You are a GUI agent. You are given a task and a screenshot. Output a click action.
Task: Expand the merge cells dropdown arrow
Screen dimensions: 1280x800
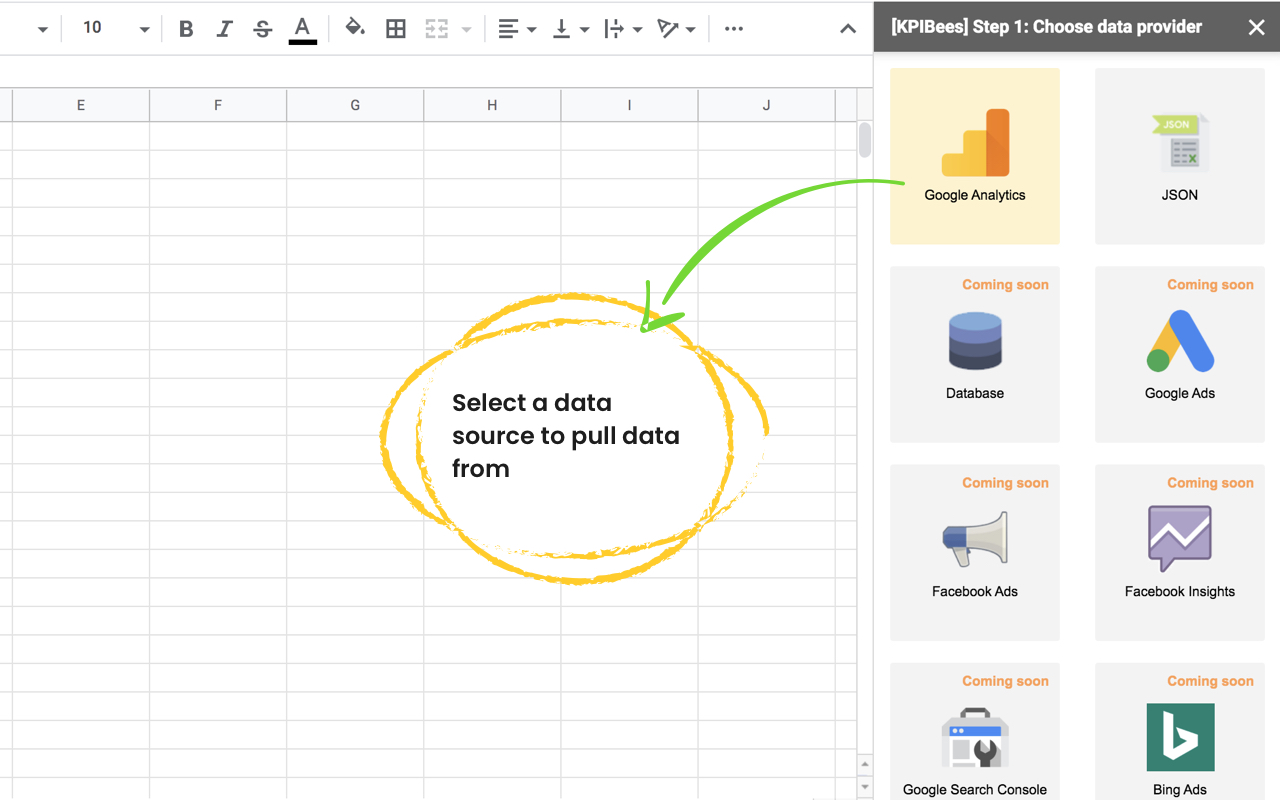coord(466,30)
